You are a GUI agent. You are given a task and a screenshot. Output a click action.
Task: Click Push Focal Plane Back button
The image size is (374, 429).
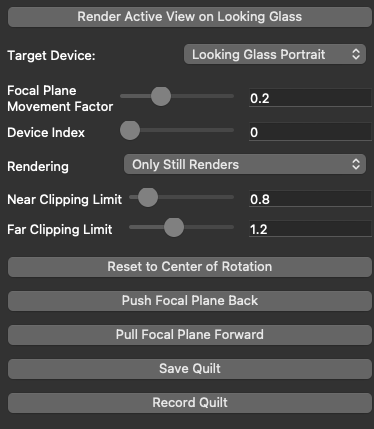click(x=190, y=301)
